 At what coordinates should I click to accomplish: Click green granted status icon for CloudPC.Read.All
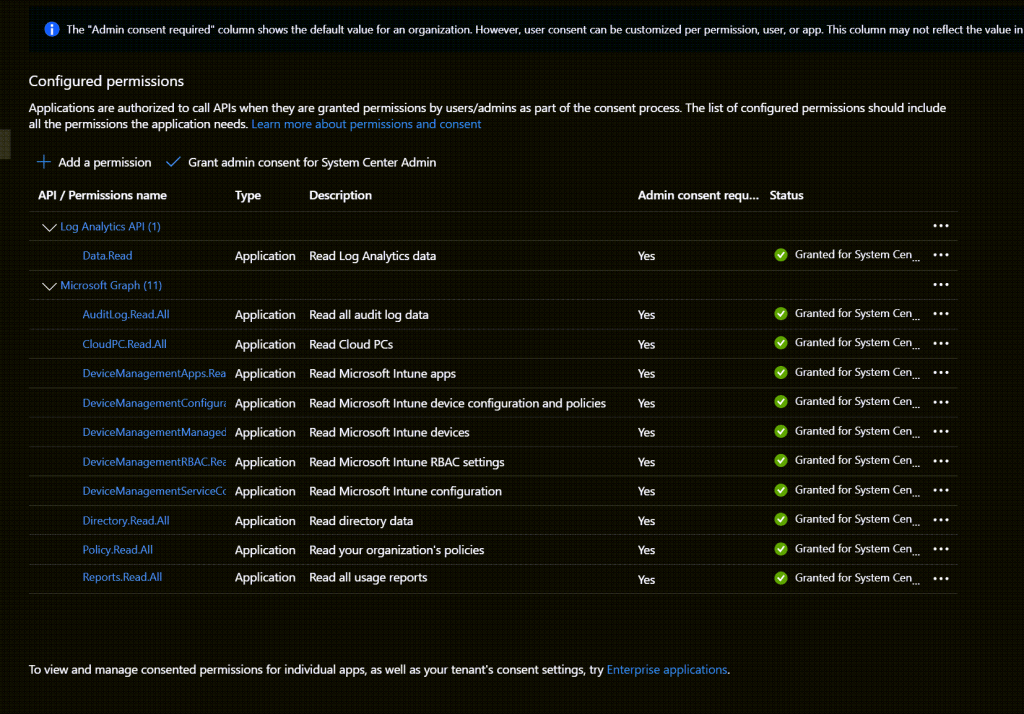coord(781,343)
